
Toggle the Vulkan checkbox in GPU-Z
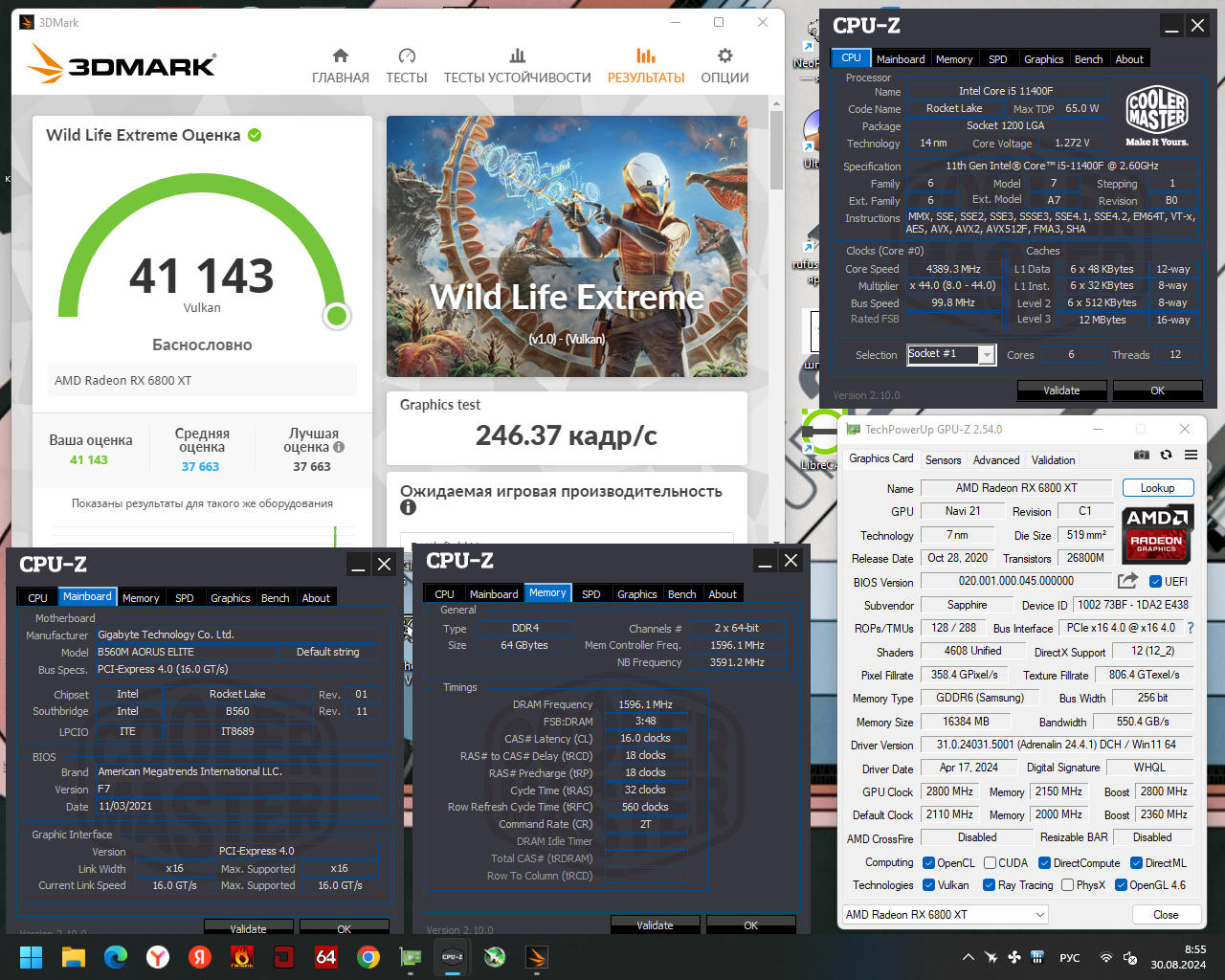(928, 885)
